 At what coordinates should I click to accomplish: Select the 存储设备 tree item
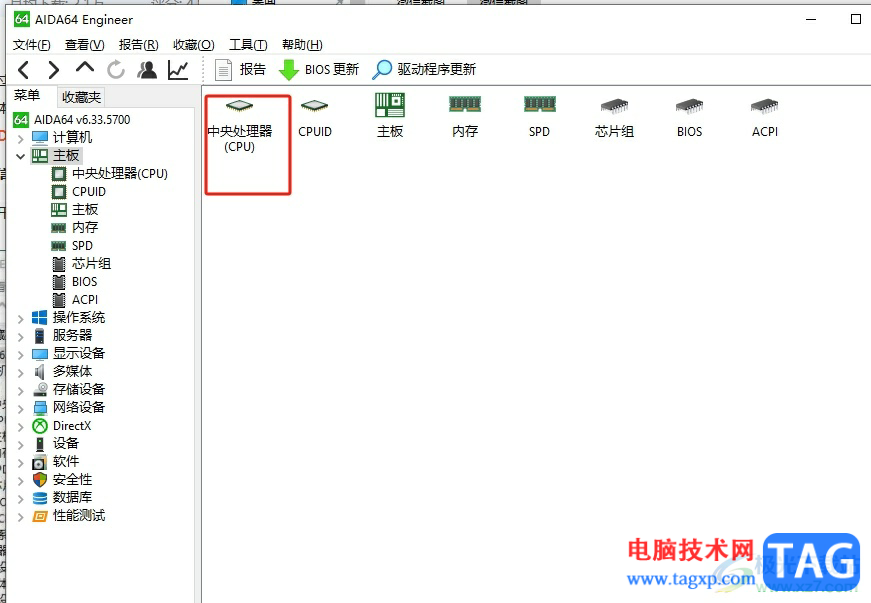[69, 389]
